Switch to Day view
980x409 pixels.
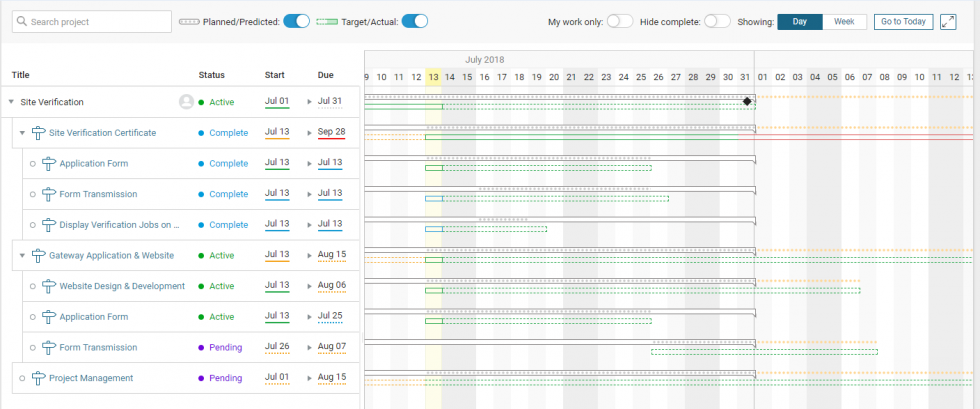[800, 22]
